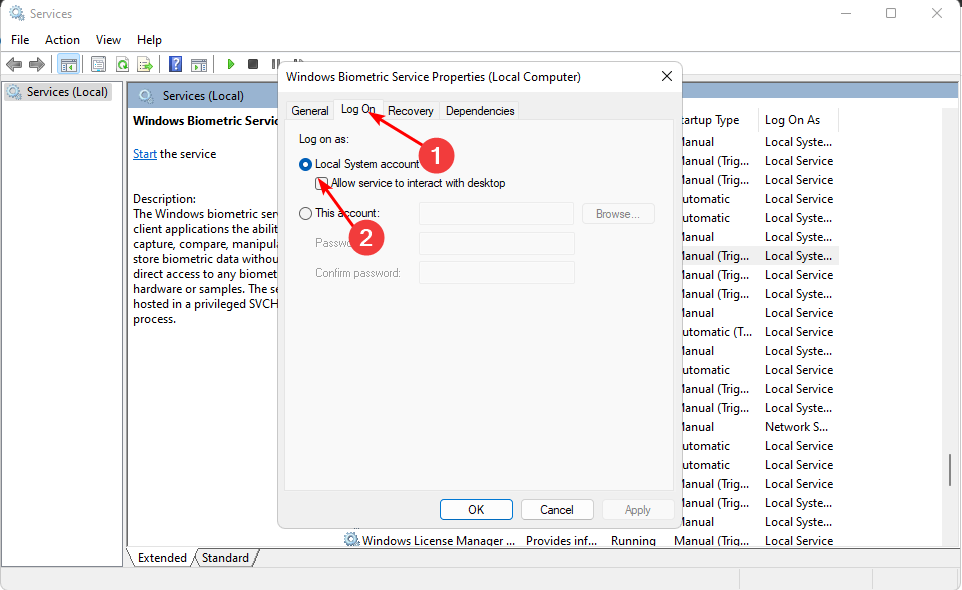This screenshot has width=962, height=590.
Task: Toggle the Show/Hide Action Pane toolbar icon
Action: coord(199,64)
